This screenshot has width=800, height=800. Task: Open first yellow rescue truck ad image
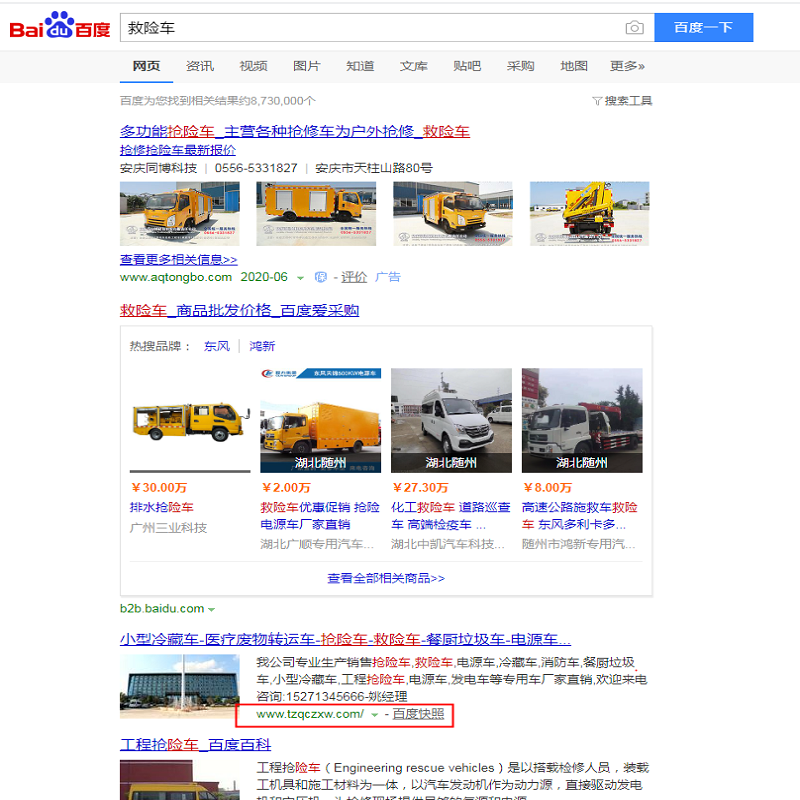tap(180, 214)
